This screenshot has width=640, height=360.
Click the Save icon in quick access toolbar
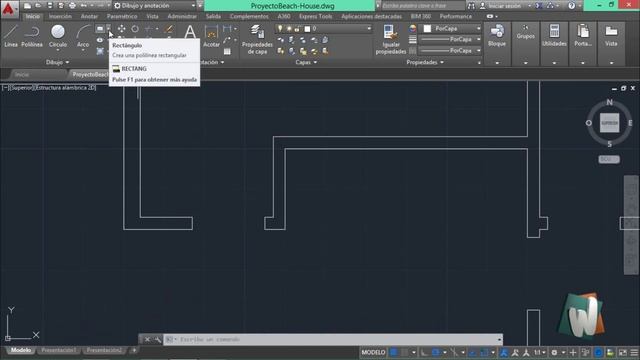tap(50, 6)
